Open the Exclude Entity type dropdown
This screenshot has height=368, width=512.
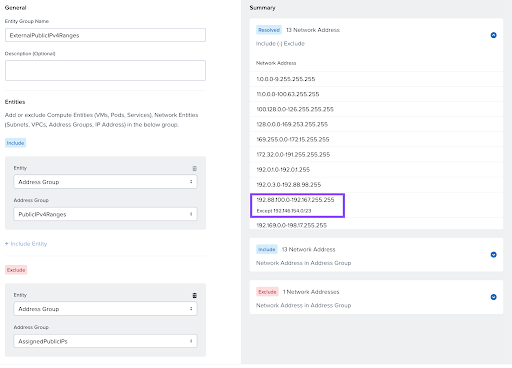(105, 309)
